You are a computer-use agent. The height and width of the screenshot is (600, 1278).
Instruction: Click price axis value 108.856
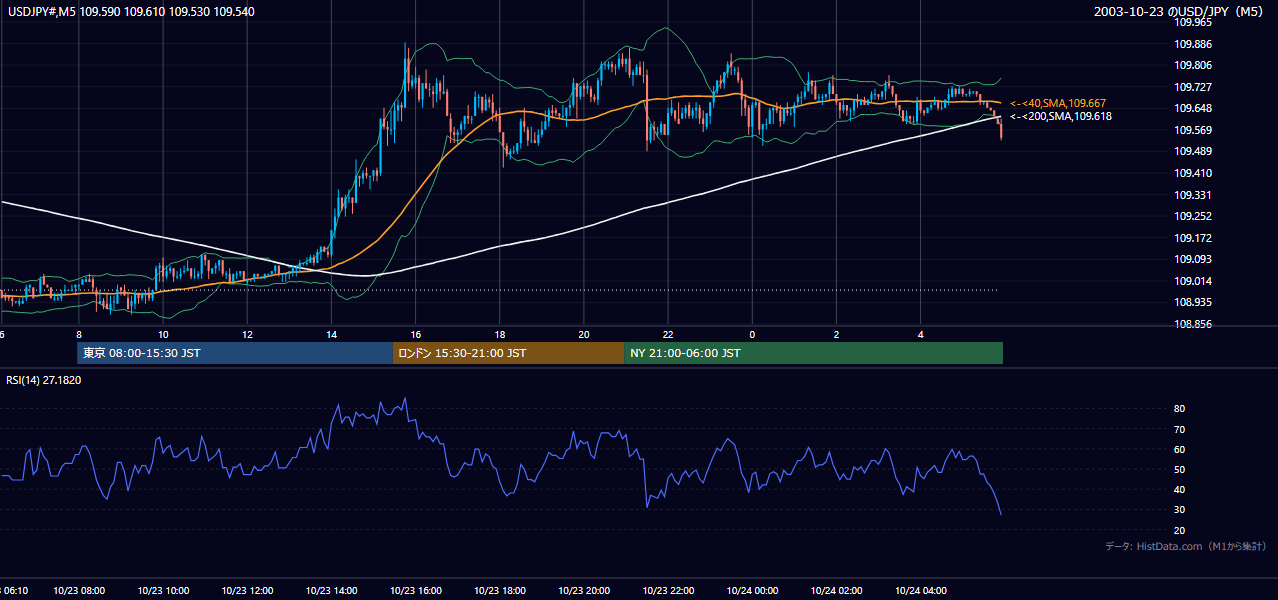(1193, 324)
